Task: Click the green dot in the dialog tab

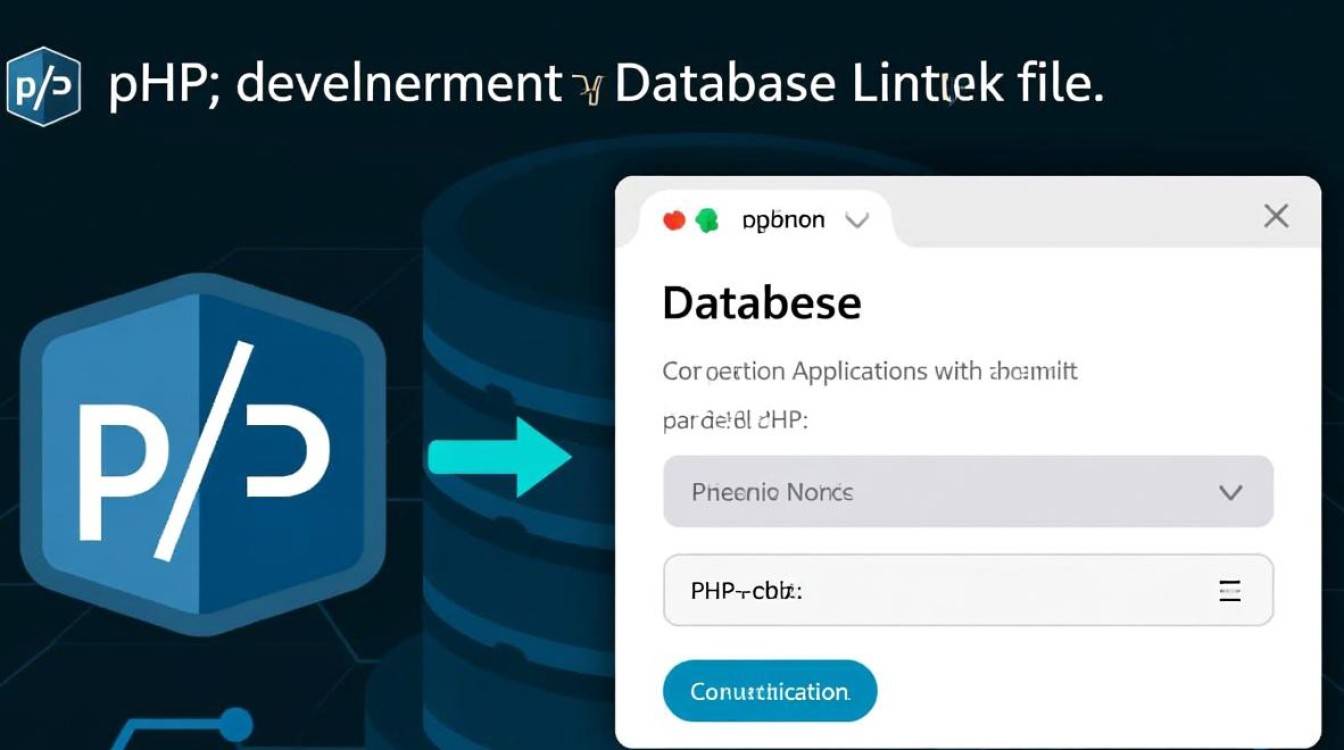Action: coord(707,221)
